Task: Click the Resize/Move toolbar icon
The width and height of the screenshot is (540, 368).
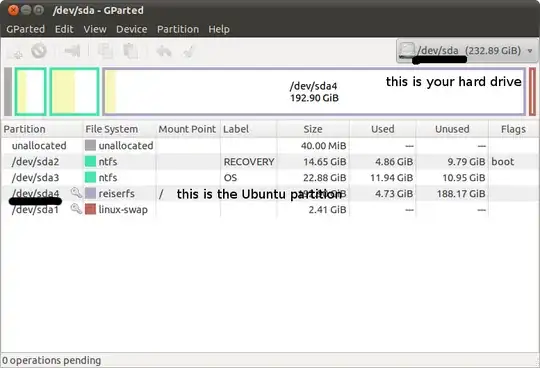Action: [72, 51]
